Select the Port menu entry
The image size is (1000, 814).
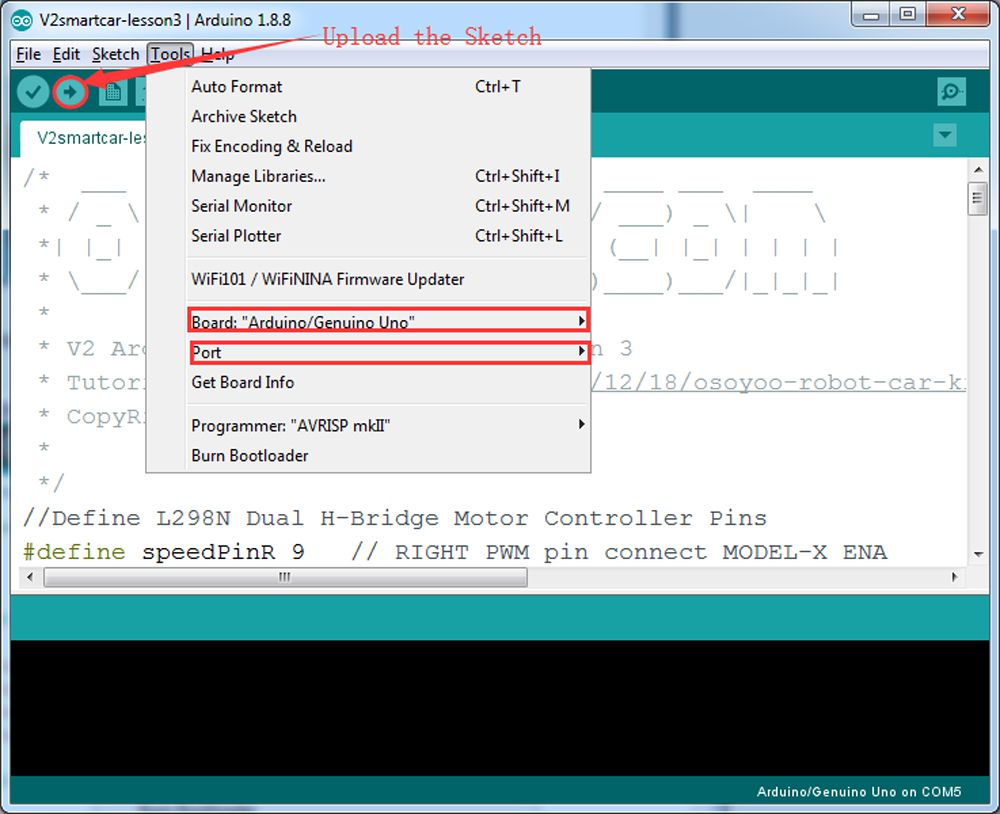coord(390,353)
